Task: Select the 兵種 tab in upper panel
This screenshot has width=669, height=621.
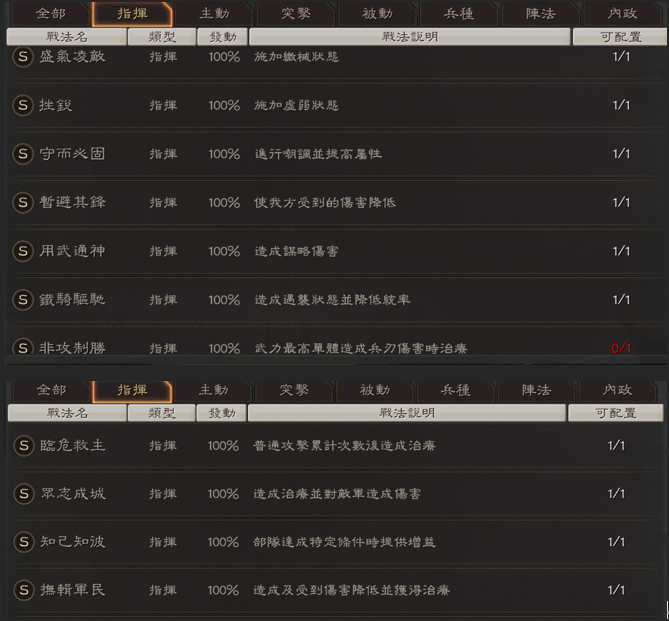Action: click(459, 13)
